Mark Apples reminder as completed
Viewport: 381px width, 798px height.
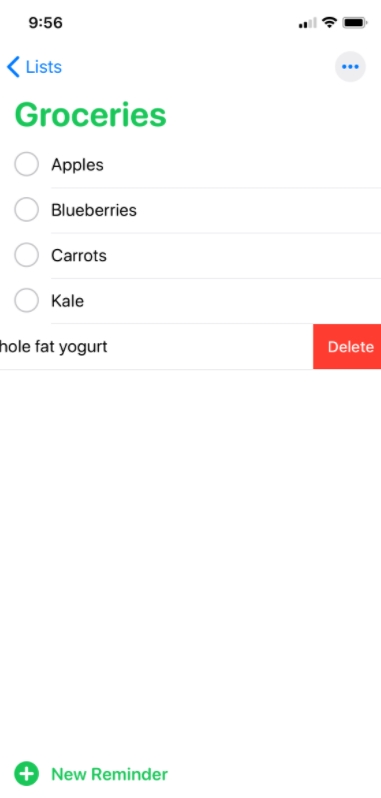click(x=26, y=164)
